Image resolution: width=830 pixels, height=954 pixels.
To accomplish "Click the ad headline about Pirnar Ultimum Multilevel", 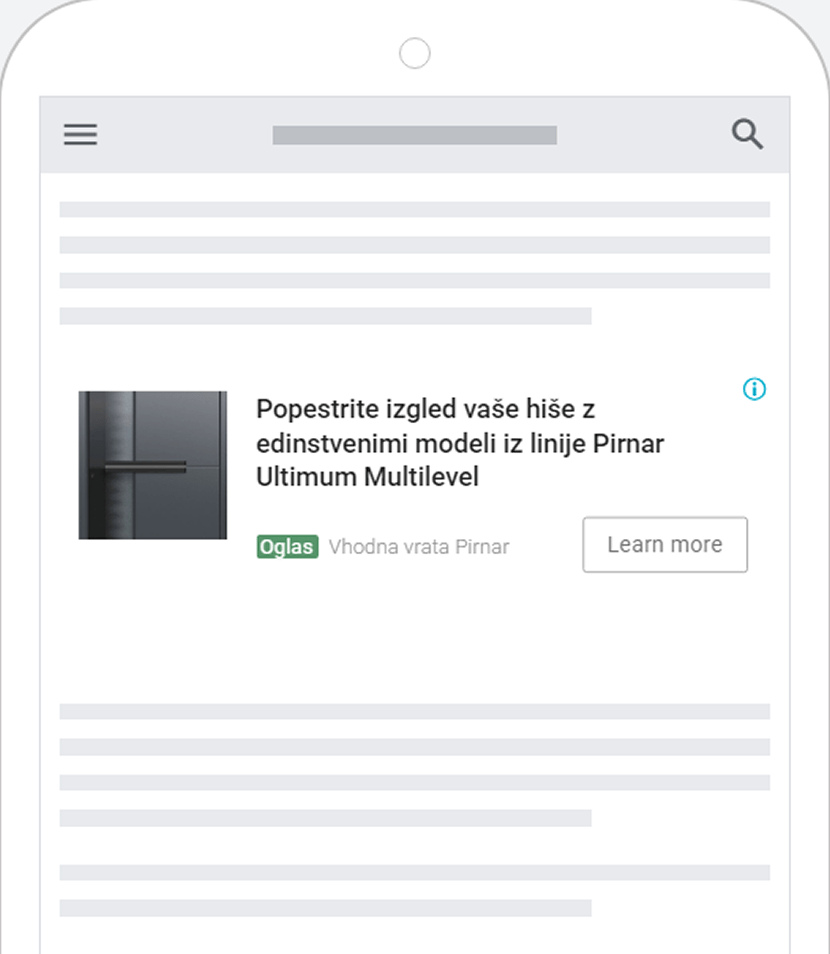I will point(459,443).
